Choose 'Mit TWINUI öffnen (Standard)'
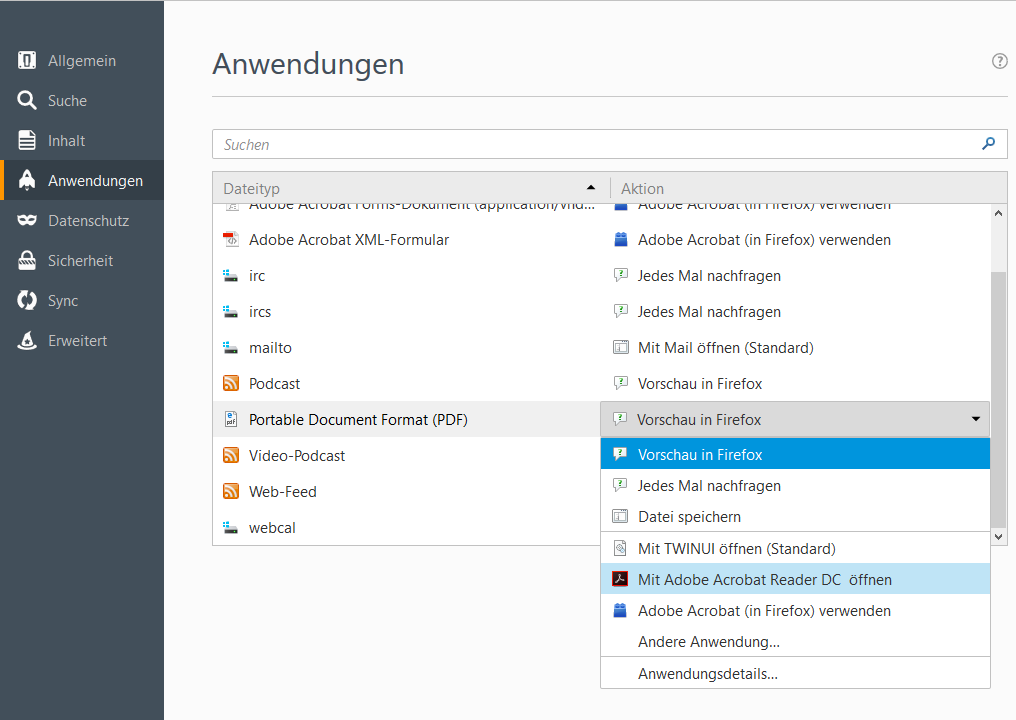This screenshot has height=720, width=1016. pos(795,548)
